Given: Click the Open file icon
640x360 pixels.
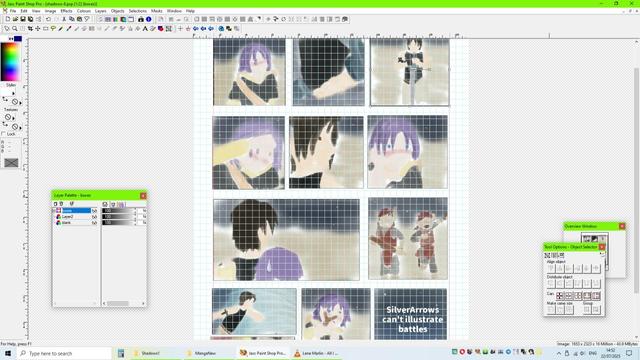Looking at the screenshot, I should click(15, 19).
